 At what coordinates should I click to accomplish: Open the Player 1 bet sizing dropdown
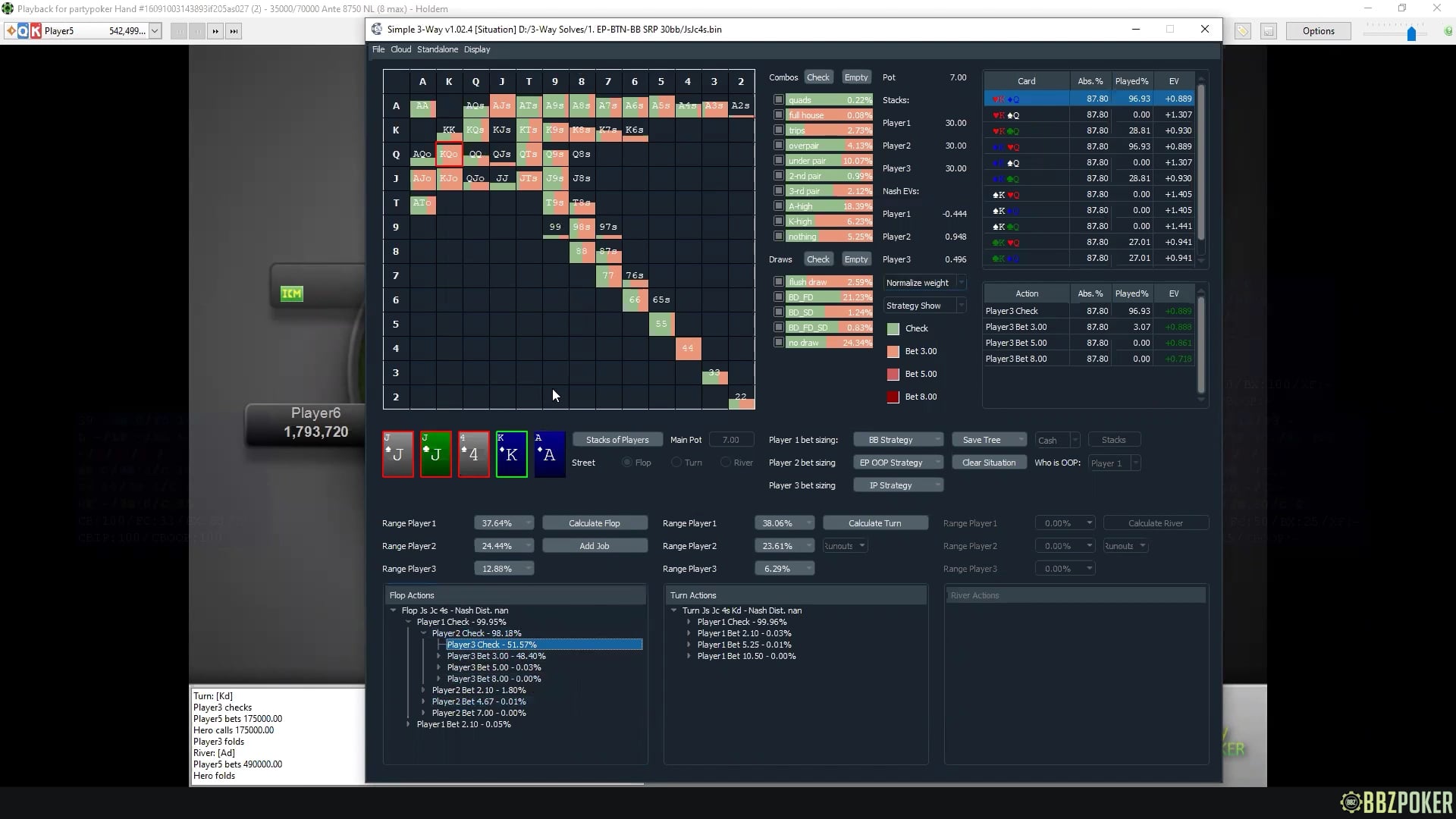pyautogui.click(x=898, y=440)
